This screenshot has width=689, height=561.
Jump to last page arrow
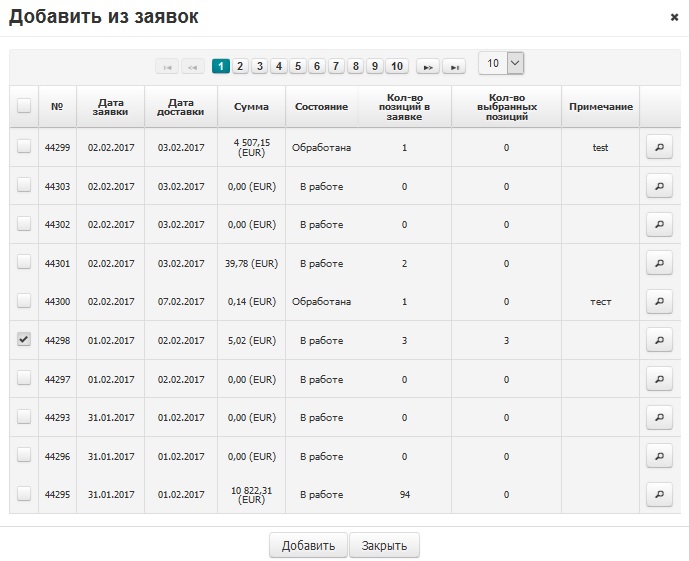click(454, 66)
